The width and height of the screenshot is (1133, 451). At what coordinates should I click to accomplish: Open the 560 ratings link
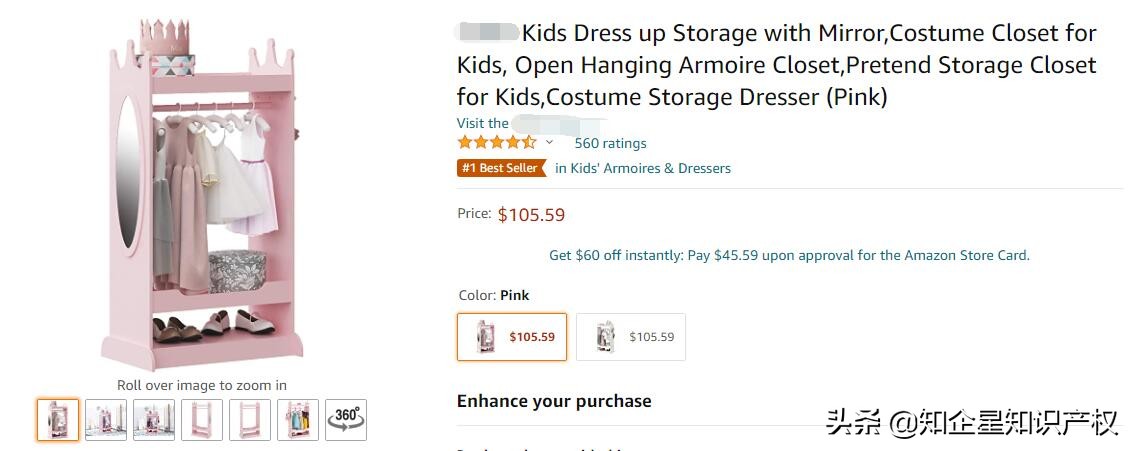coord(610,143)
